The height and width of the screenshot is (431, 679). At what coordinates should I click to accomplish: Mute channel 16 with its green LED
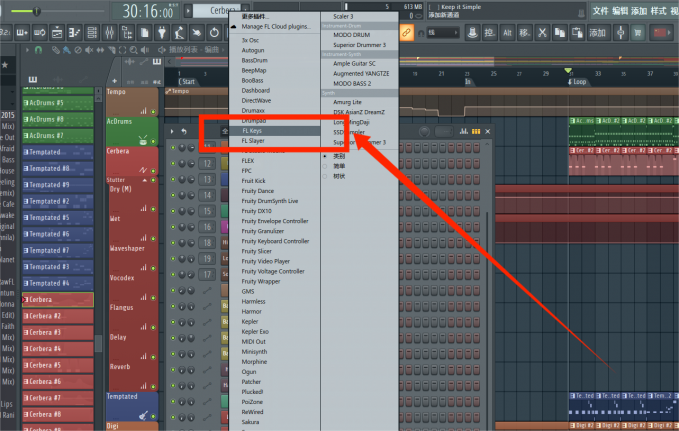[x=173, y=227]
